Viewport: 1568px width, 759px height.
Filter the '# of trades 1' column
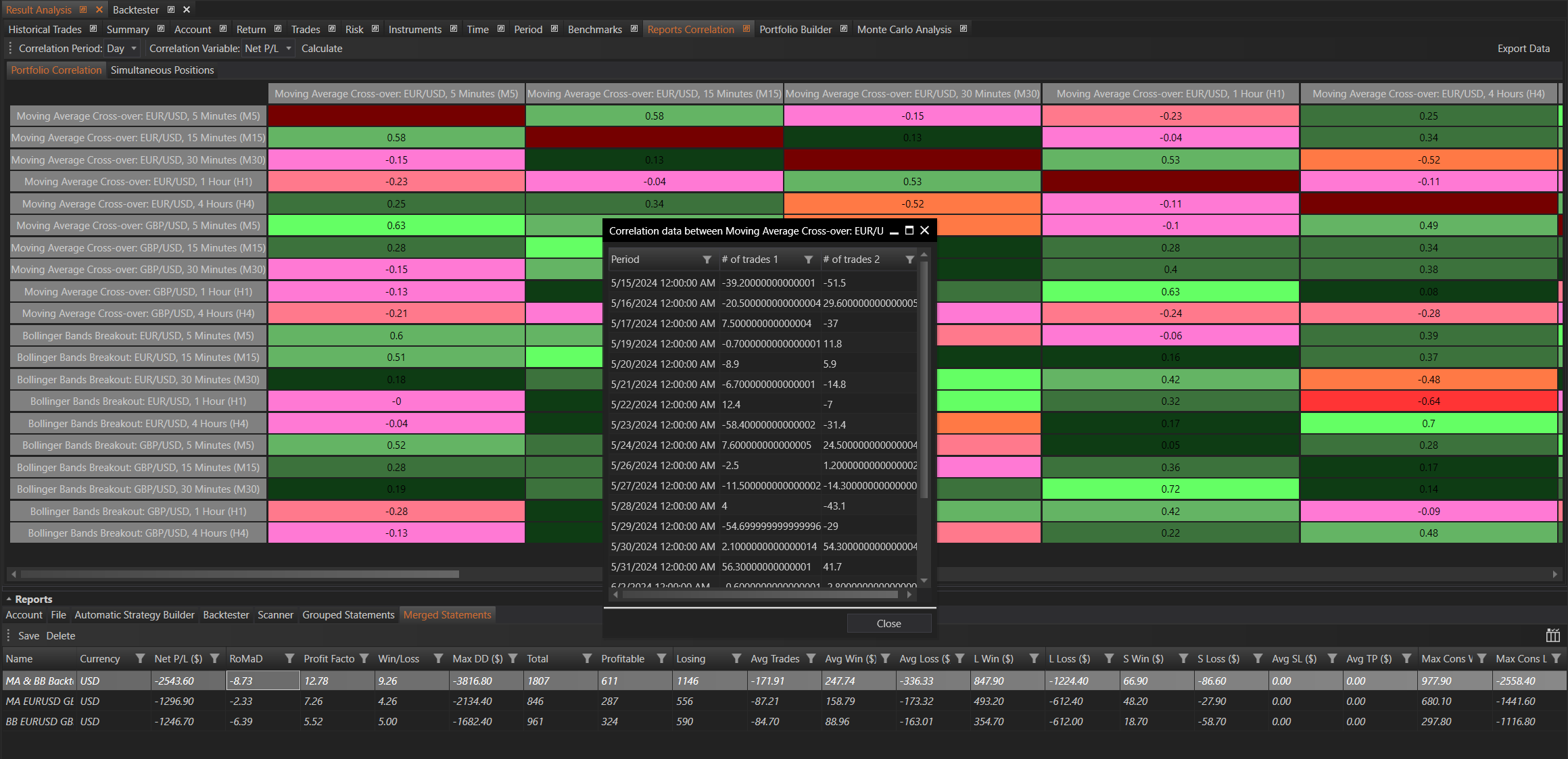(x=808, y=260)
